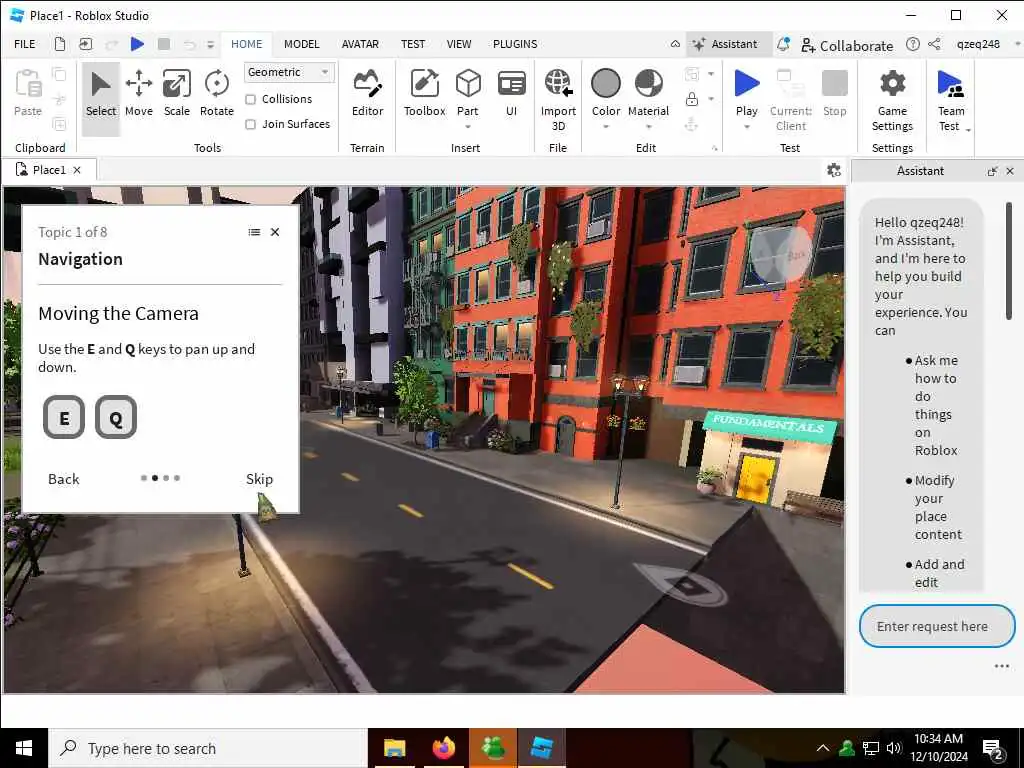Image resolution: width=1024 pixels, height=768 pixels.
Task: Expand the Material dropdown arrow
Action: pos(648,127)
